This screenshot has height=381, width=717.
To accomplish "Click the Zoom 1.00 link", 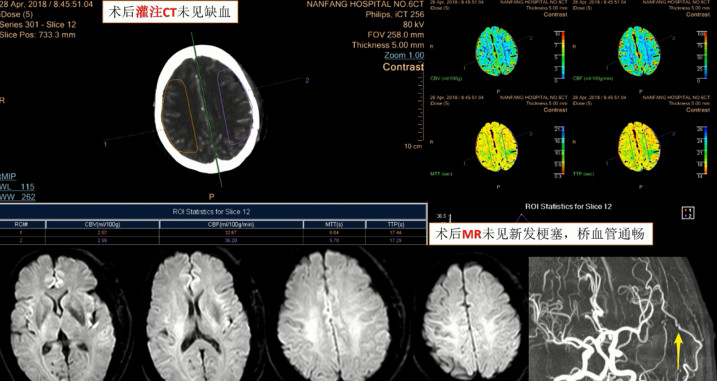I will (x=404, y=55).
